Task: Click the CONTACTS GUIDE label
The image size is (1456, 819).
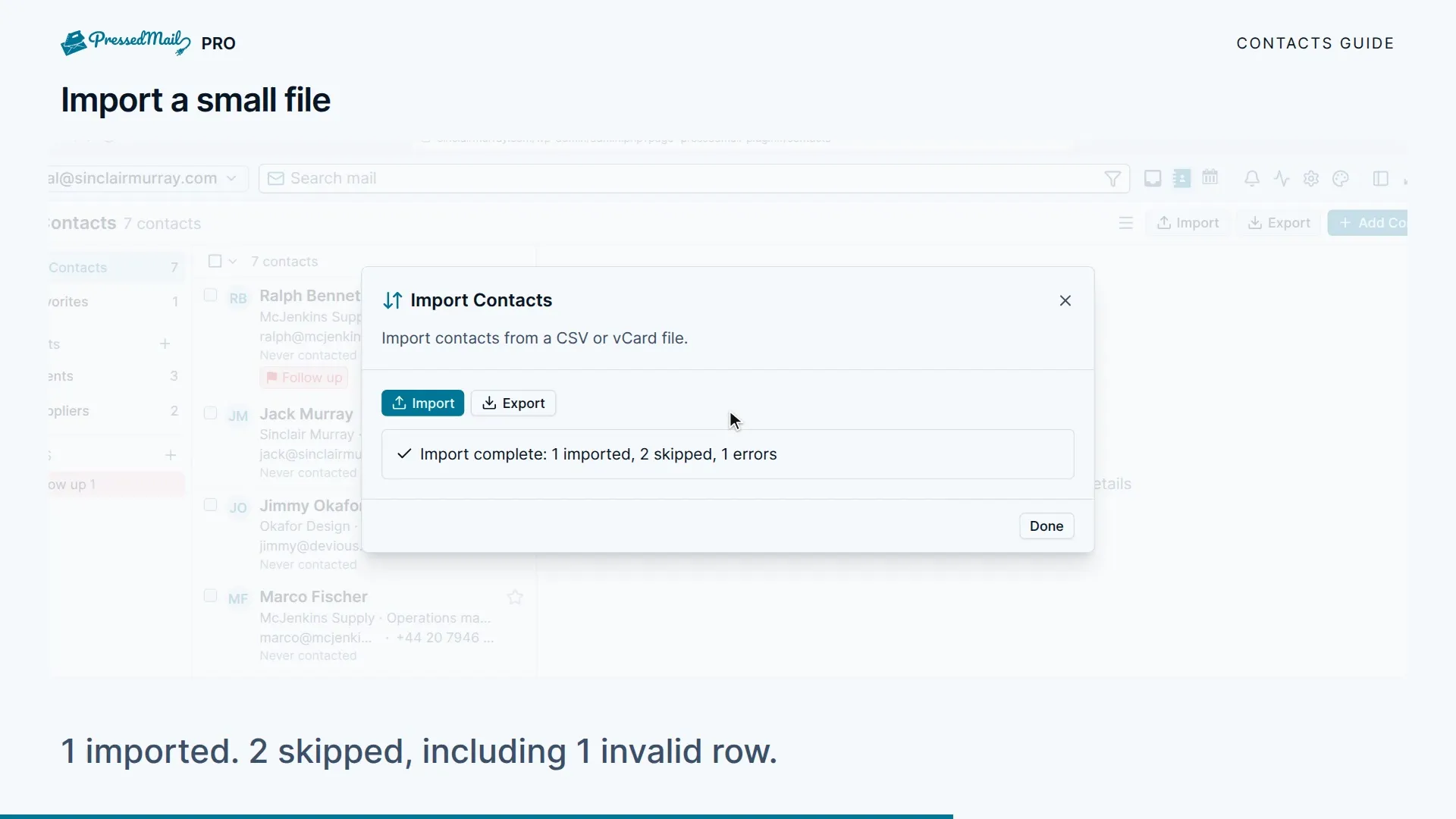Action: point(1316,43)
